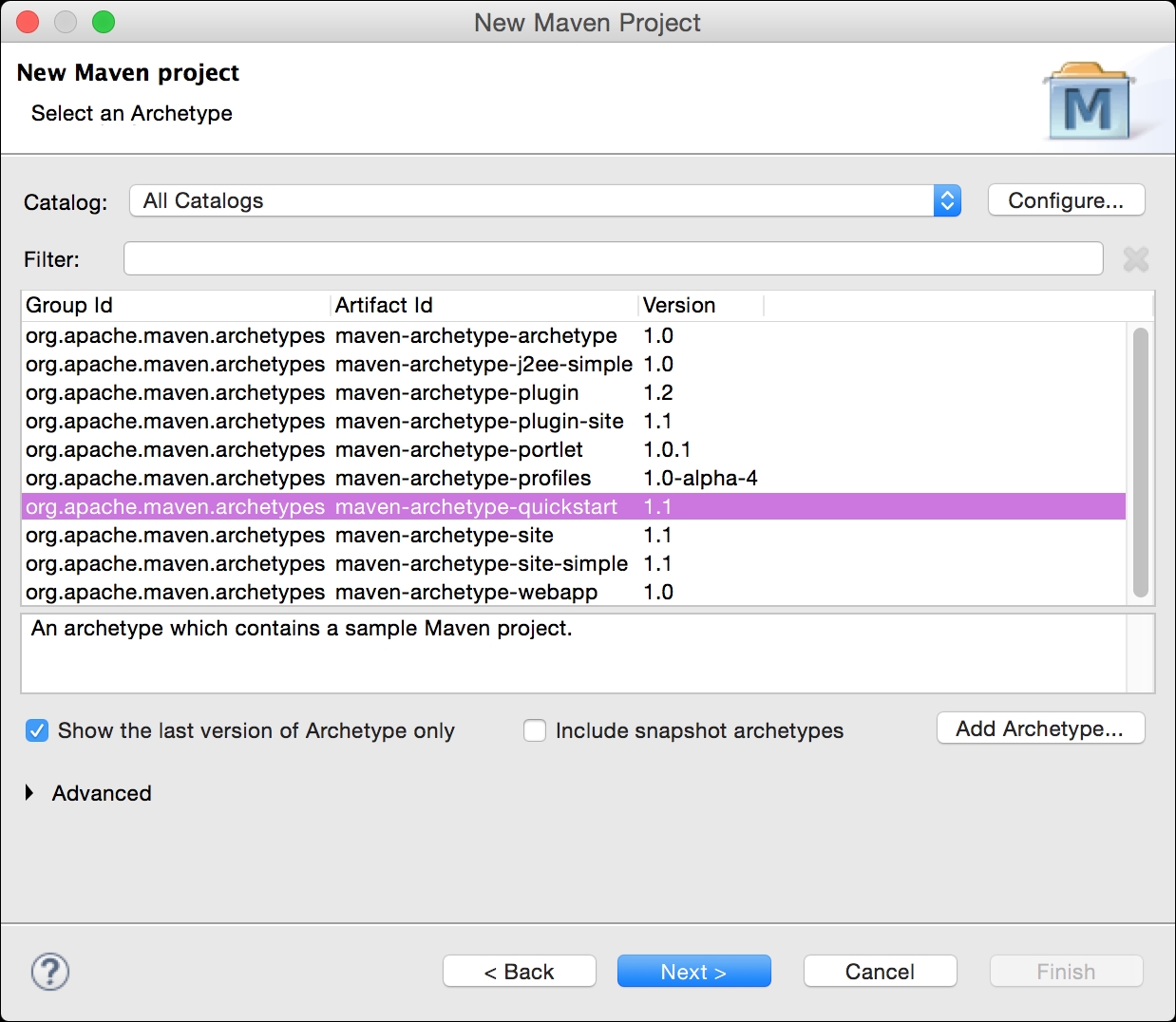Viewport: 1176px width, 1022px height.
Task: Click the Version column header
Action: coord(700,305)
